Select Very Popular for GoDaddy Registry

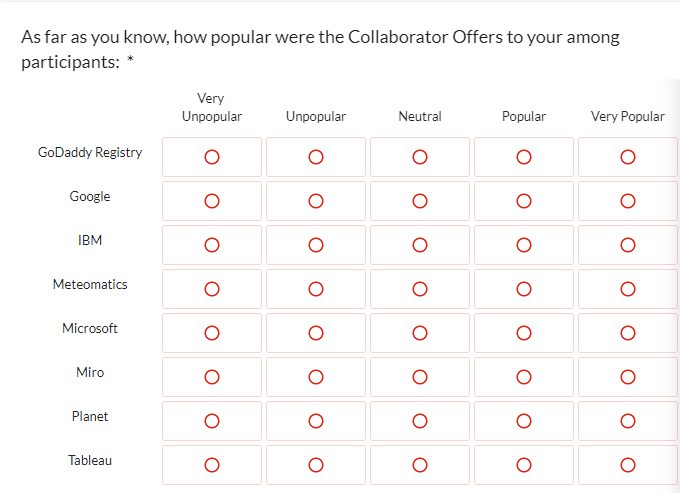point(628,157)
